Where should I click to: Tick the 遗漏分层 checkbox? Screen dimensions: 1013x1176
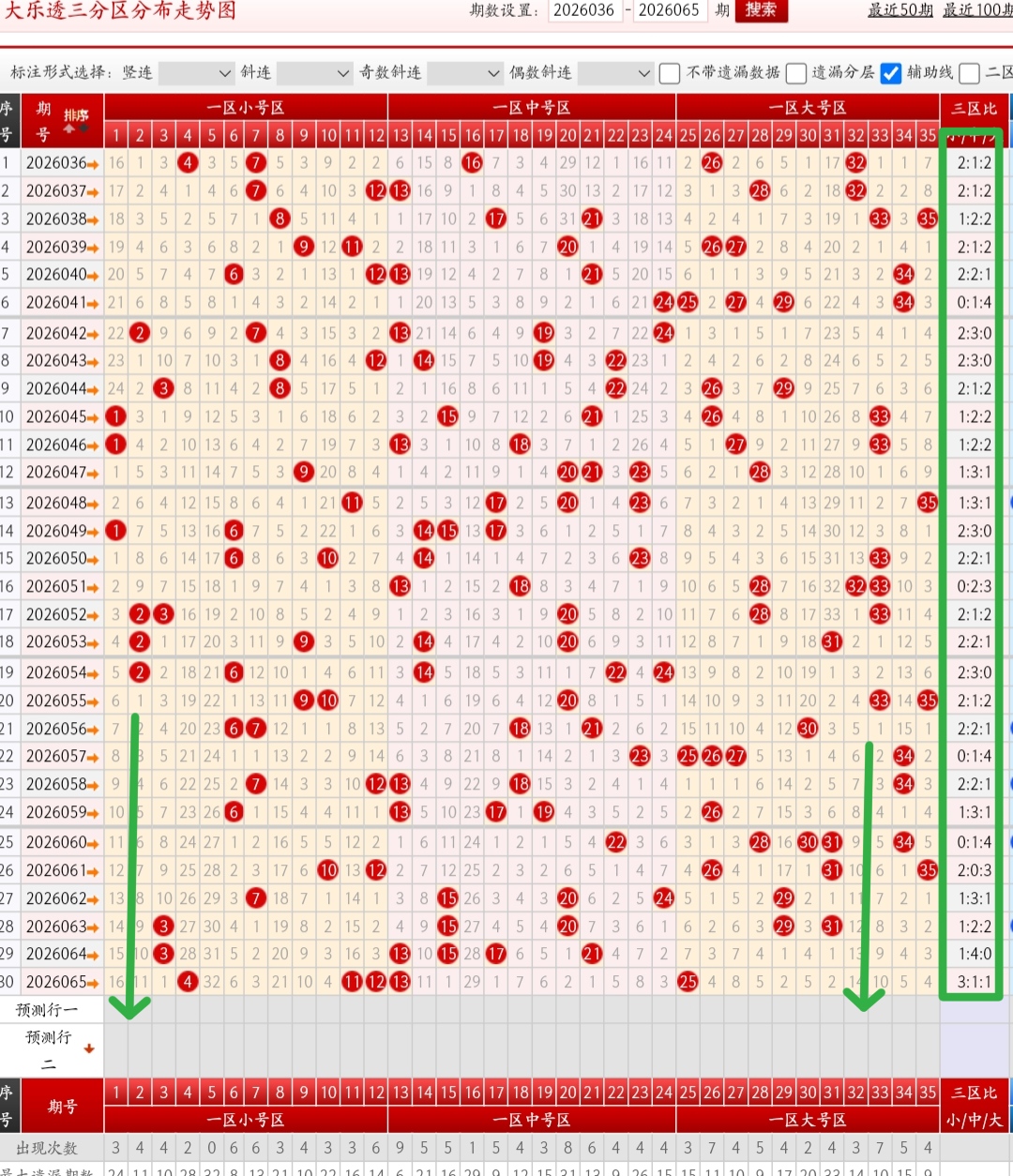coord(796,73)
